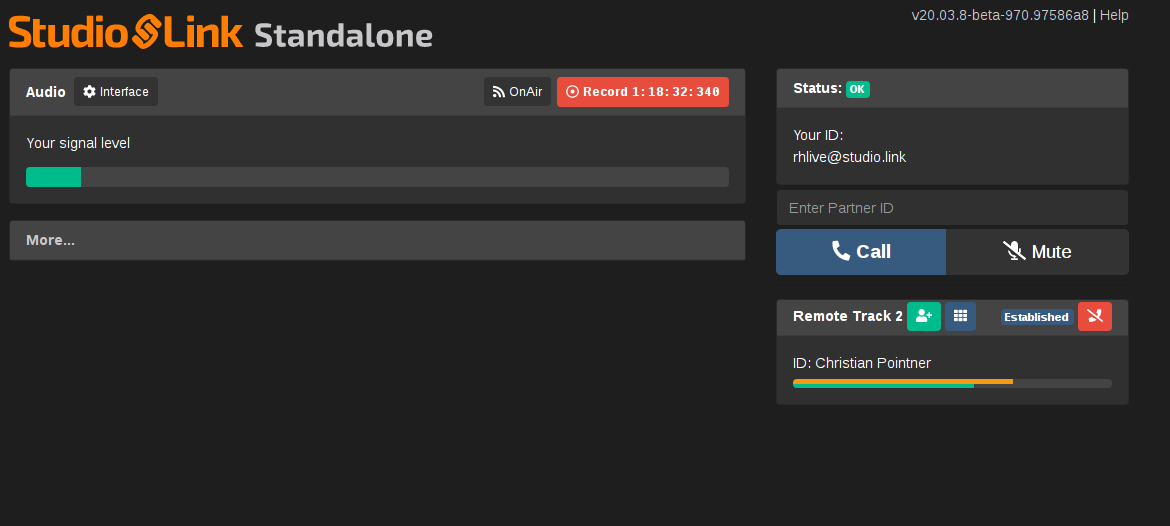
Task: Hang up the Remote Track 2 call
Action: [1095, 316]
